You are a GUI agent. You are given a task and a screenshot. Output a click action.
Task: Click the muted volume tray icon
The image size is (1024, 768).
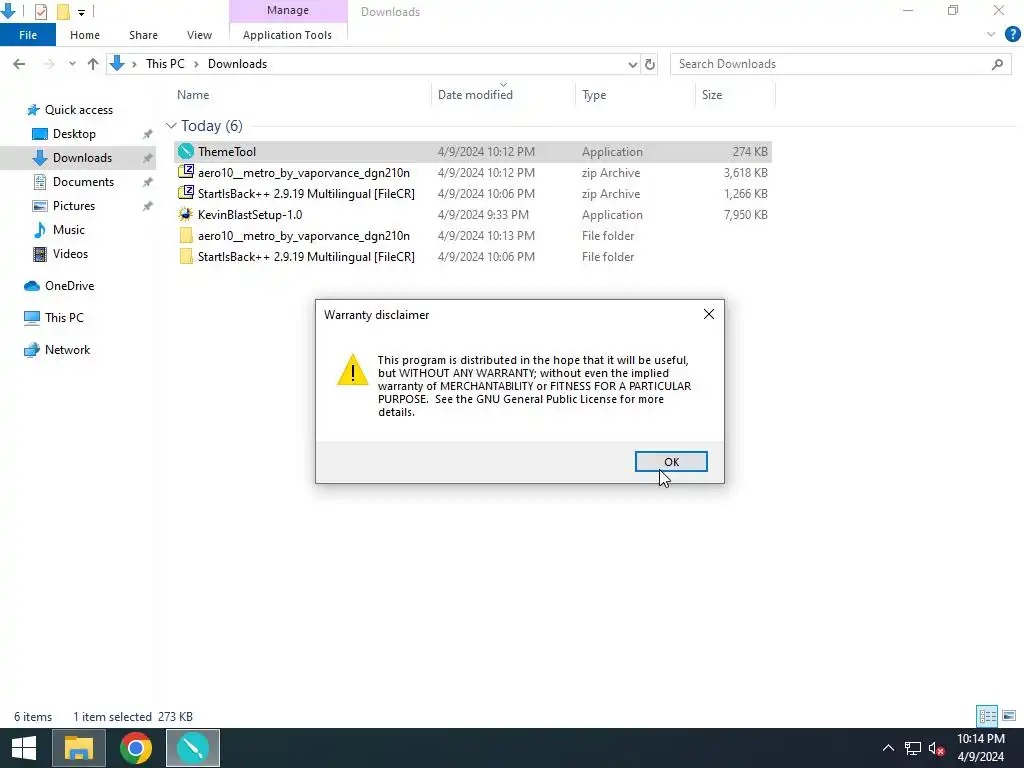pos(936,748)
